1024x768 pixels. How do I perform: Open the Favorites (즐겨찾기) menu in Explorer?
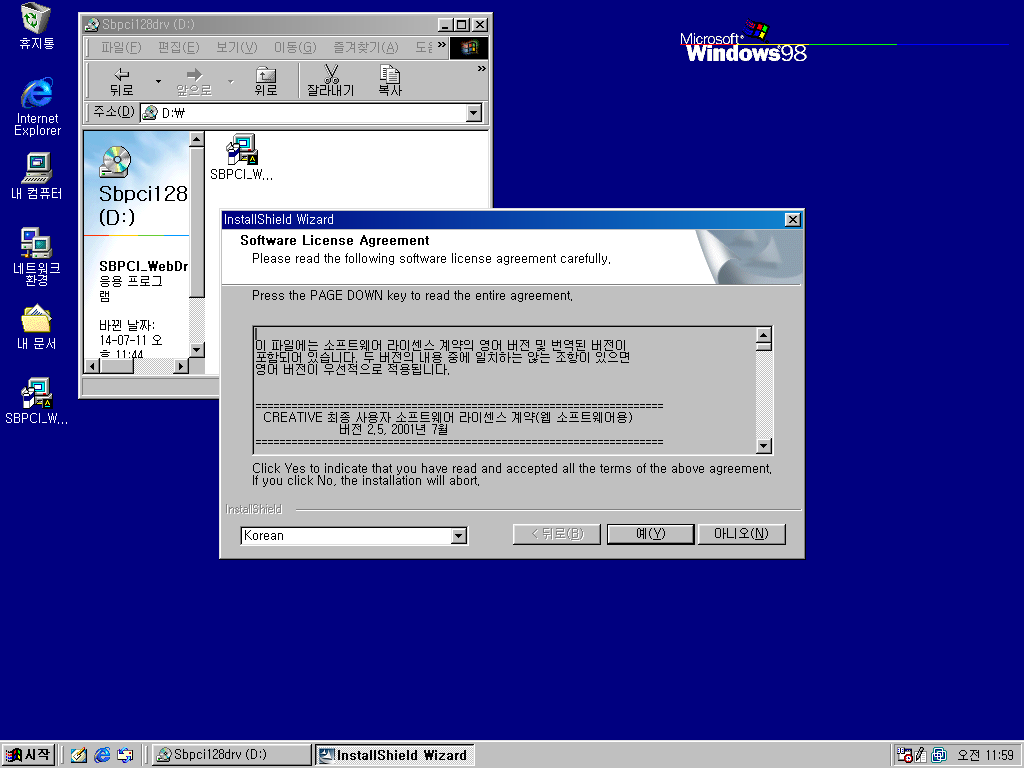tap(366, 48)
